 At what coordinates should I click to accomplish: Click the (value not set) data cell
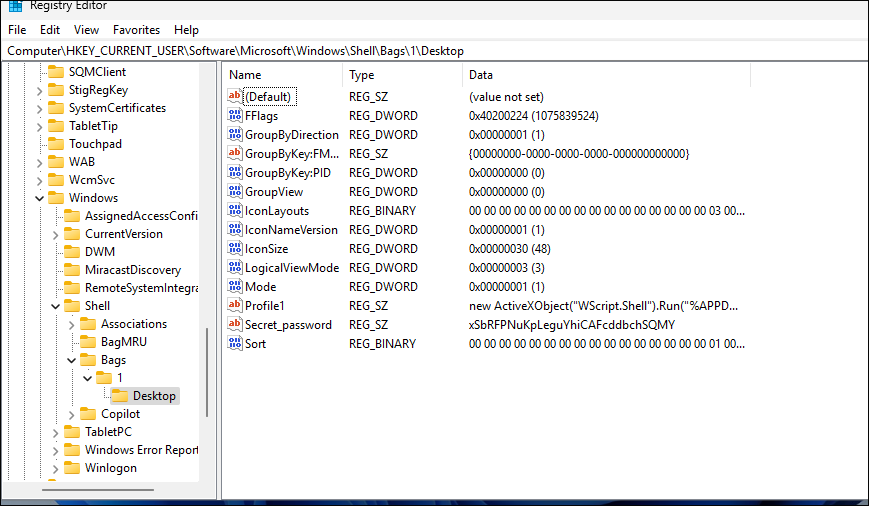tap(506, 96)
